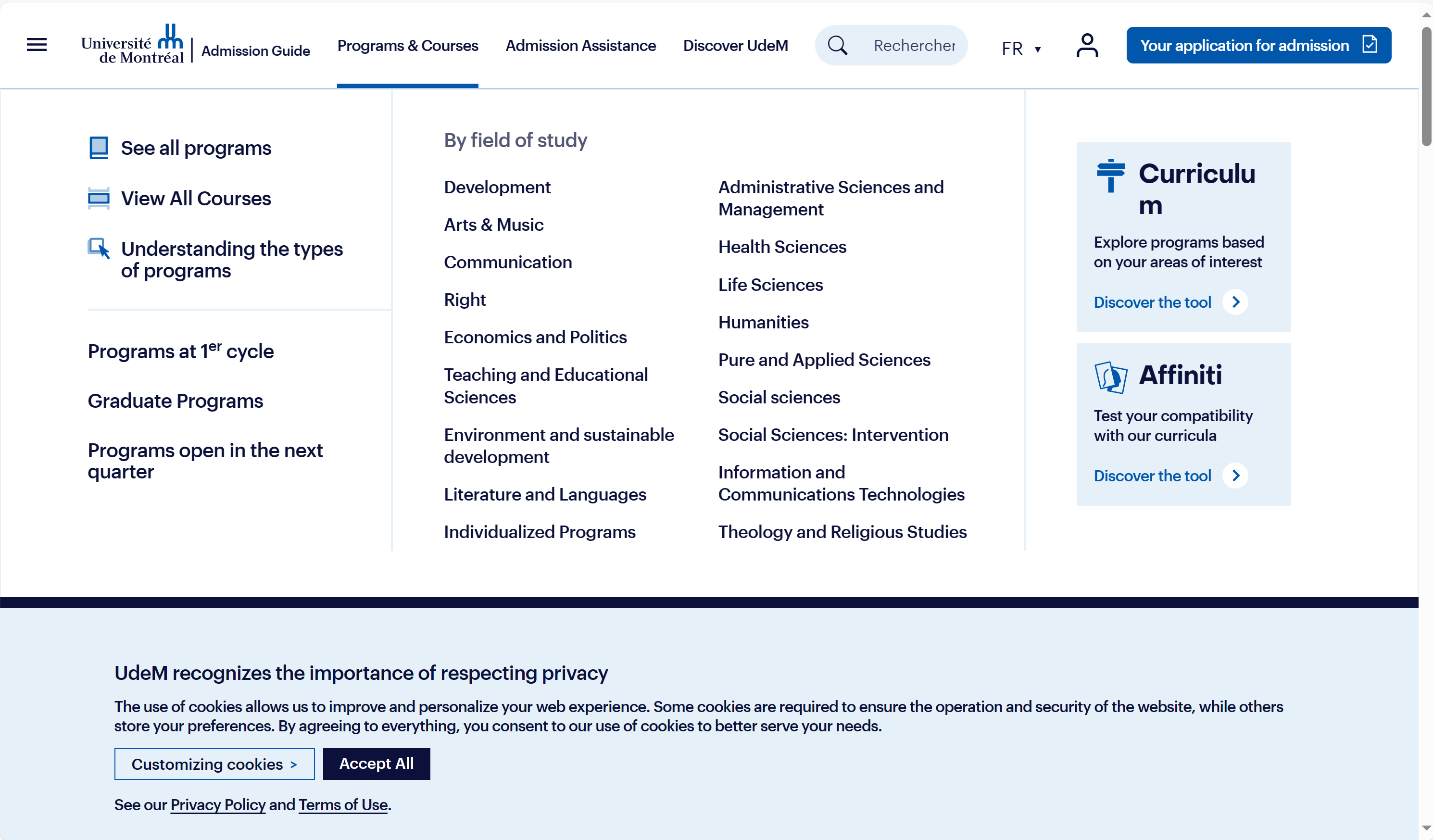The height and width of the screenshot is (840, 1433).
Task: Click arrow next to Affiniti Discover the tool
Action: [x=1235, y=476]
